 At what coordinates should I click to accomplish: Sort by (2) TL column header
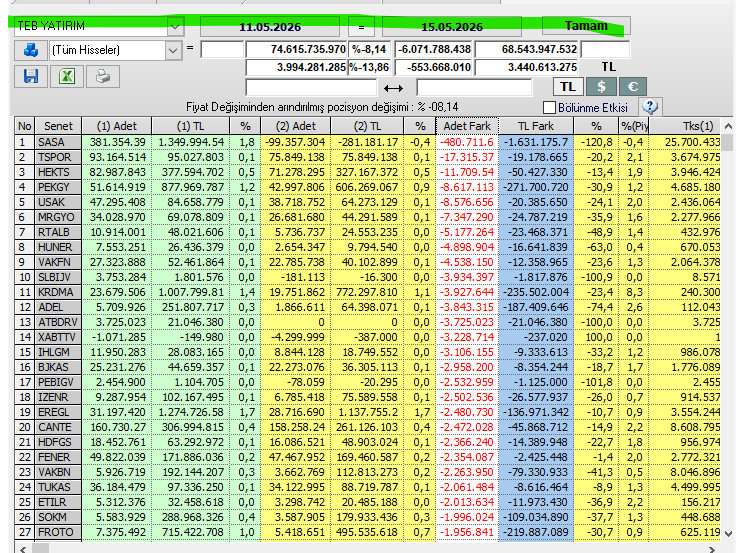pyautogui.click(x=367, y=126)
